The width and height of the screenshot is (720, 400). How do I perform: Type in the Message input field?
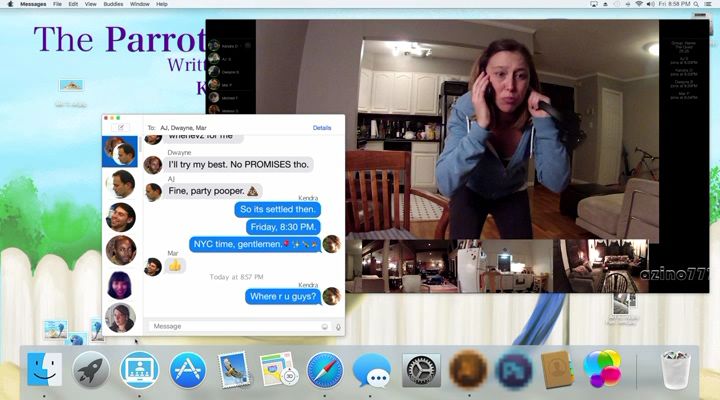tap(232, 326)
